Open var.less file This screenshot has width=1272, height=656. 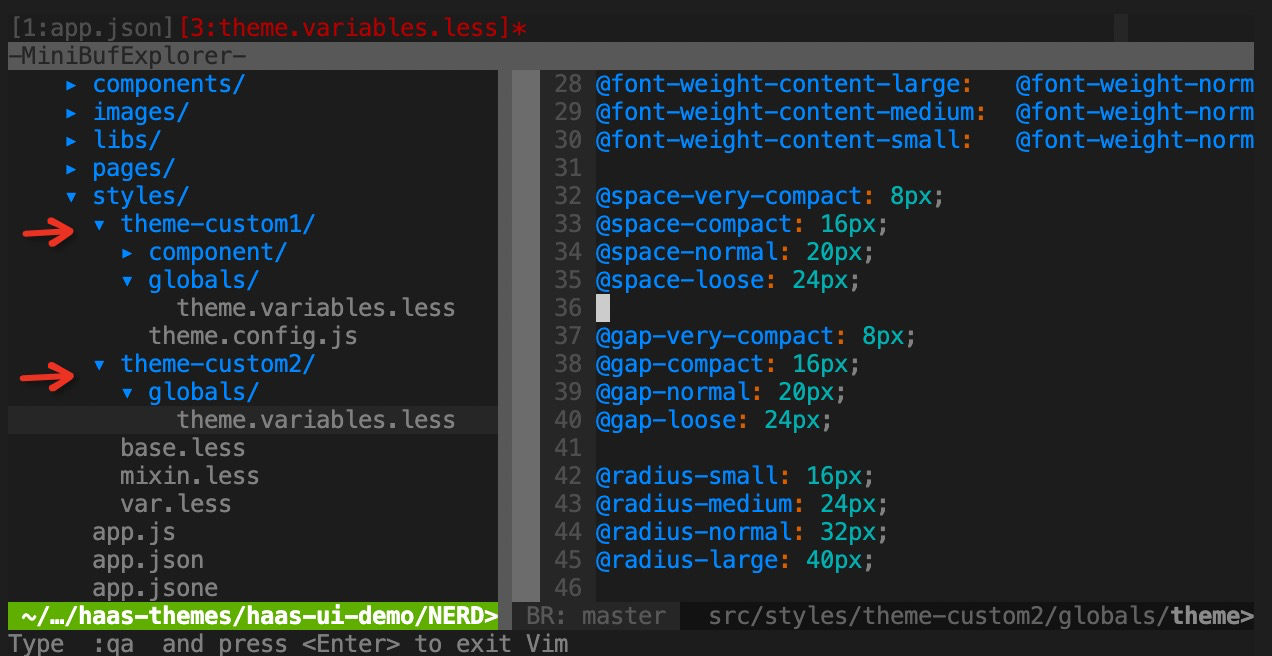[175, 504]
